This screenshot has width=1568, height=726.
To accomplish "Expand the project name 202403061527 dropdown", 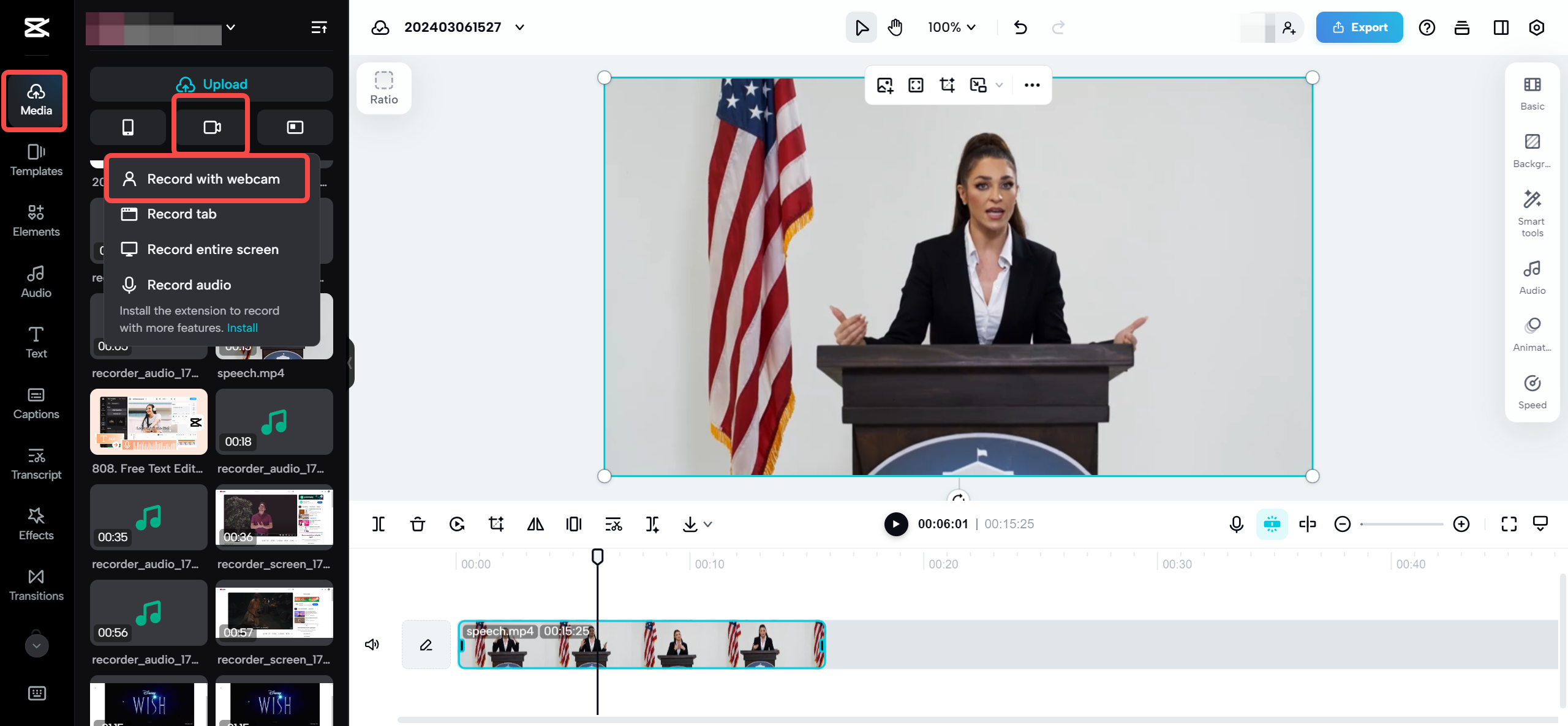I will click(520, 27).
